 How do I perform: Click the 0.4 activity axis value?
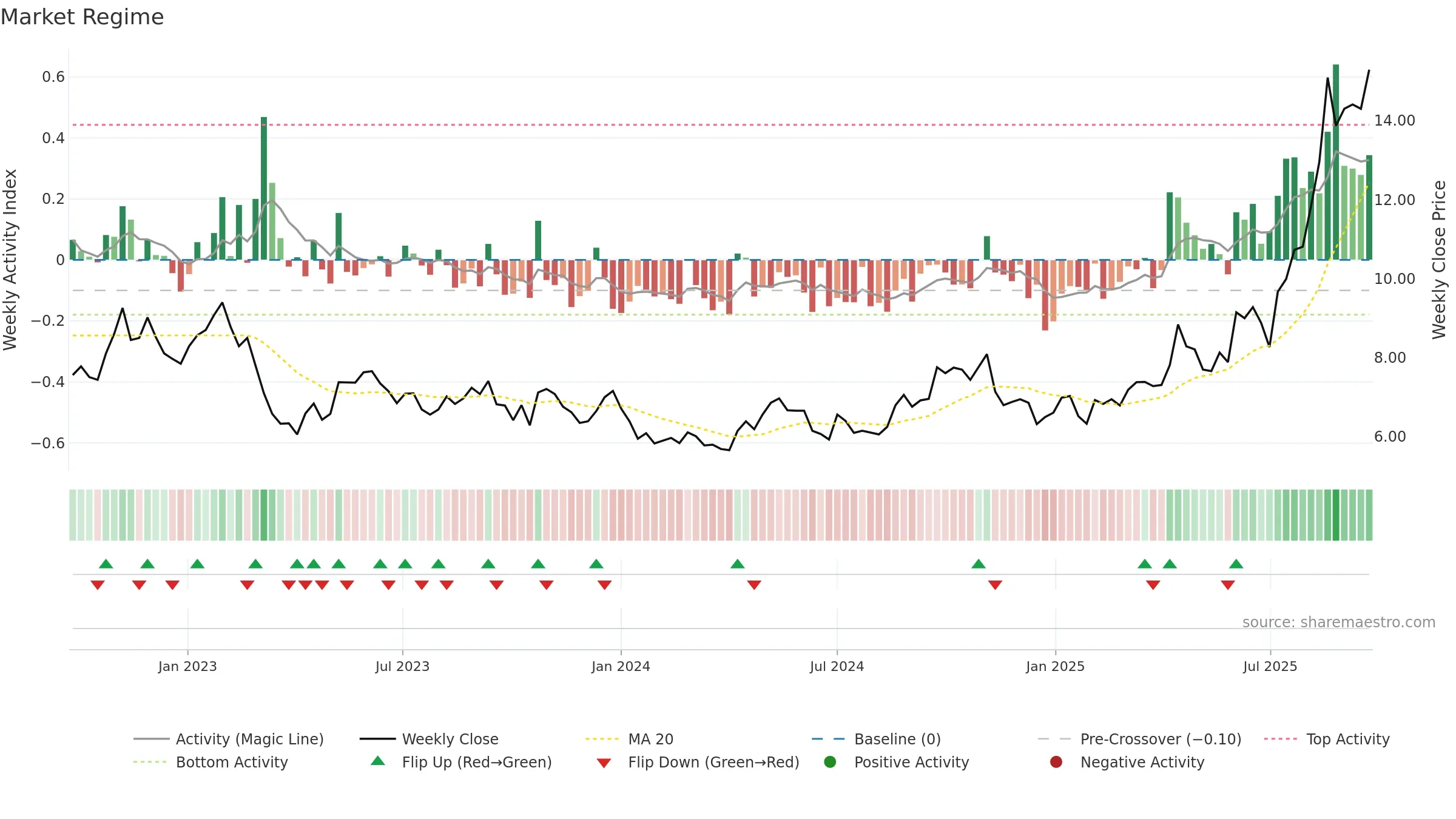pyautogui.click(x=53, y=138)
